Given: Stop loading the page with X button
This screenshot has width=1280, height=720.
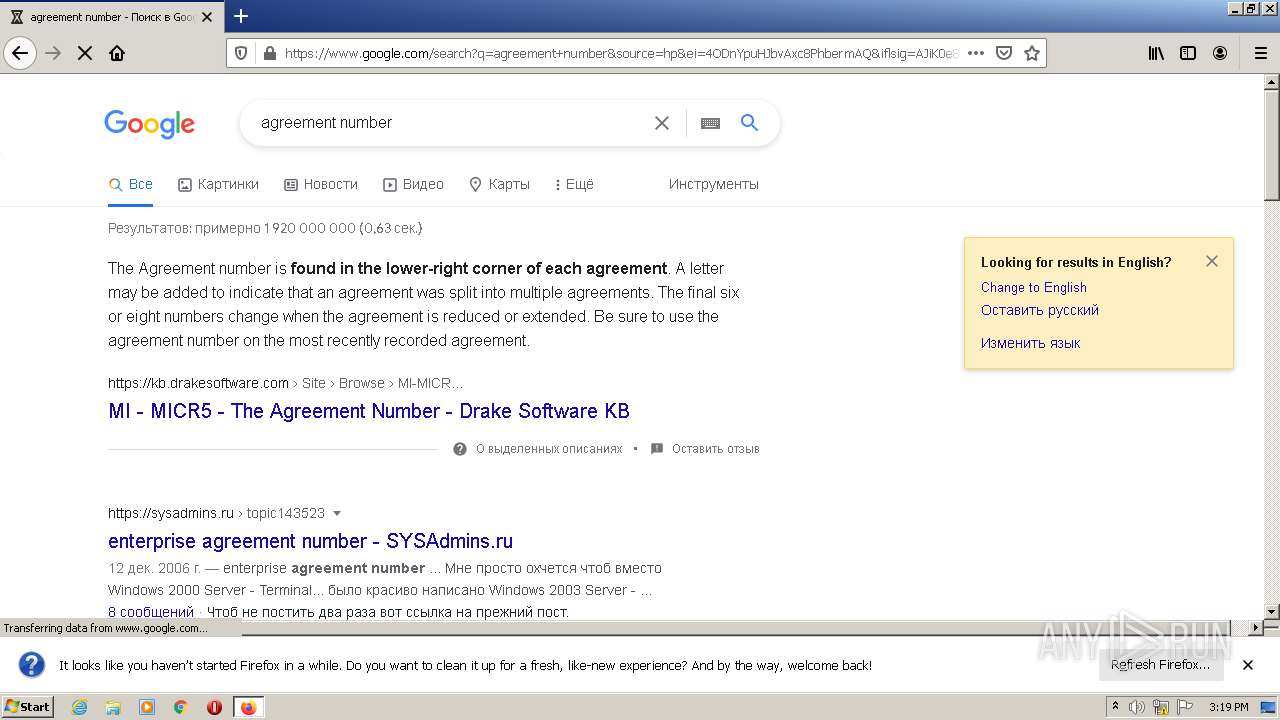Looking at the screenshot, I should tap(85, 53).
